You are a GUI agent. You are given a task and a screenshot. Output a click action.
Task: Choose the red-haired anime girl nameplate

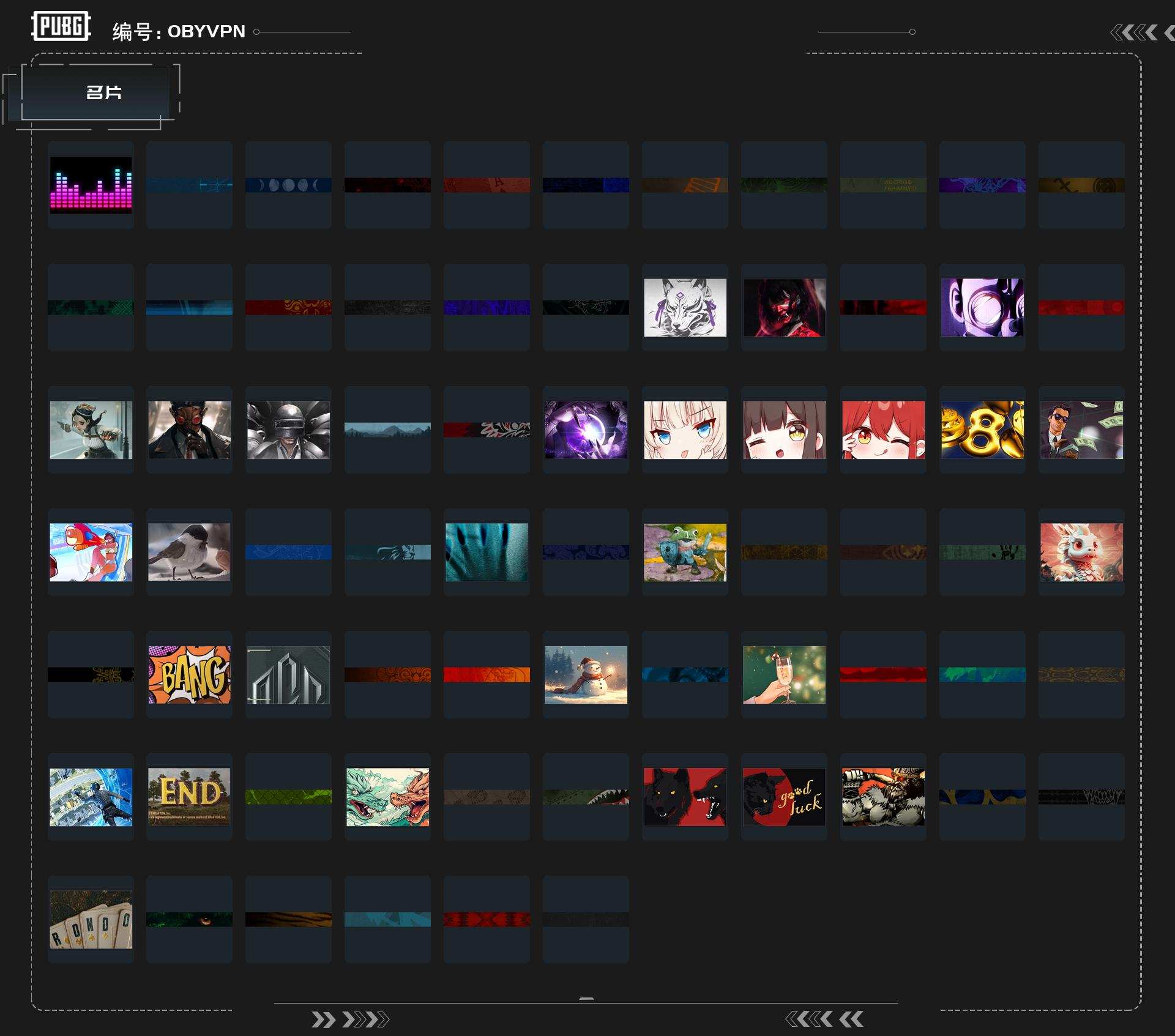(x=883, y=430)
